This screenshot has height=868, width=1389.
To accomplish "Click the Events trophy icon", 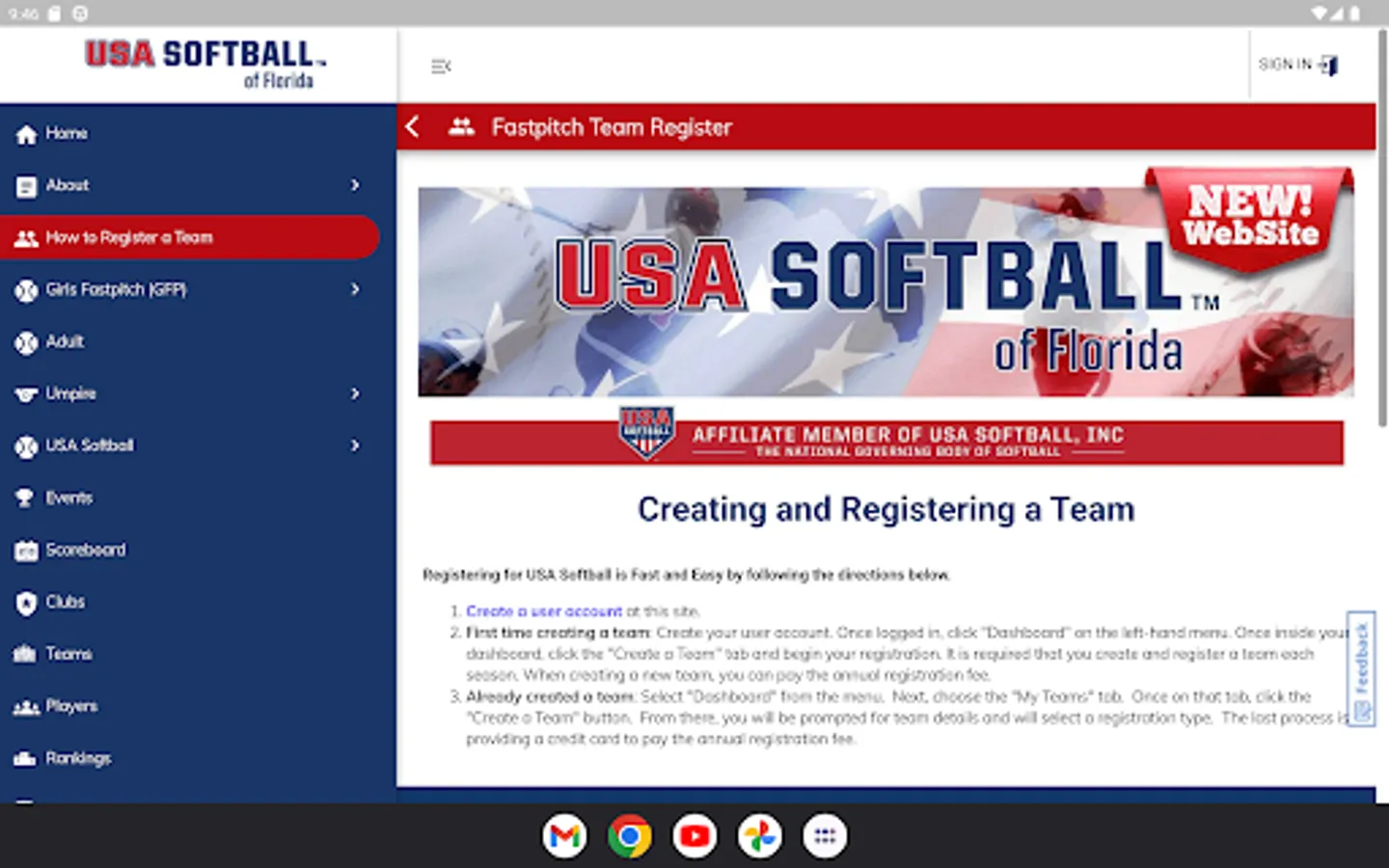I will (26, 499).
